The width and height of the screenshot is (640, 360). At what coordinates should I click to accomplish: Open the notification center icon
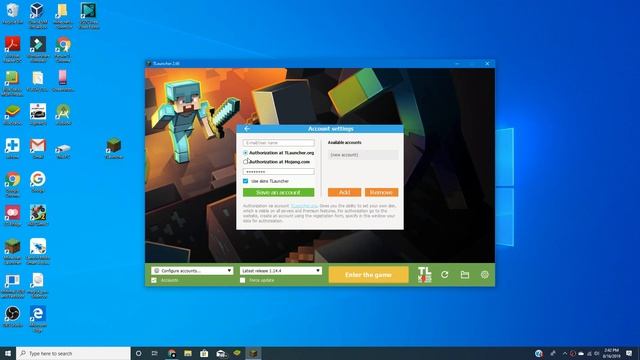click(629, 353)
